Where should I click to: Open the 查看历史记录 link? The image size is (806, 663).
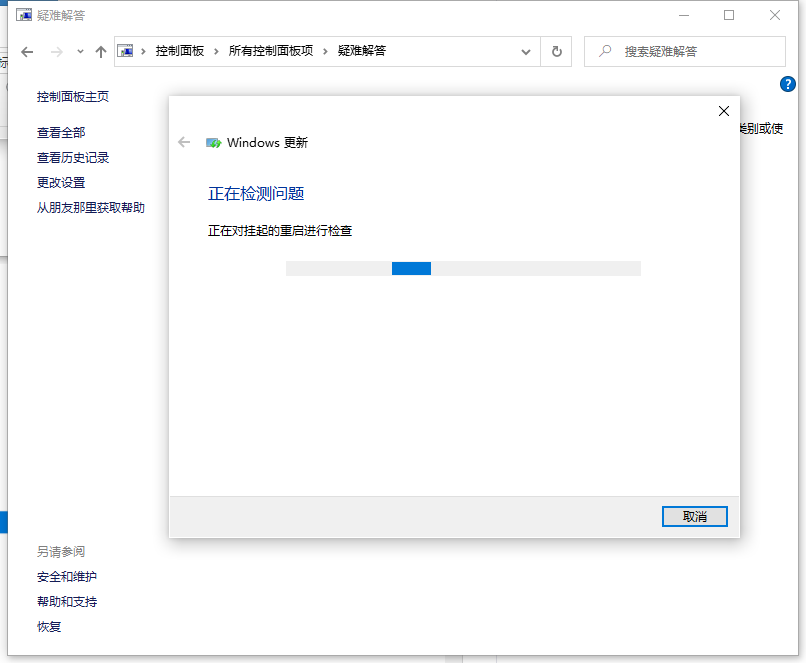pos(73,157)
